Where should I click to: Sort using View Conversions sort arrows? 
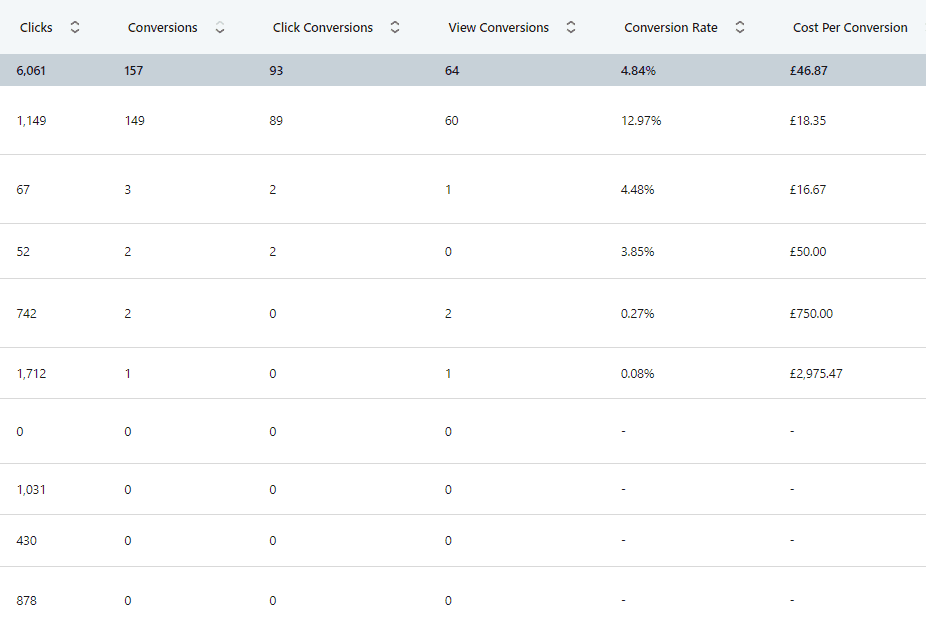click(571, 27)
